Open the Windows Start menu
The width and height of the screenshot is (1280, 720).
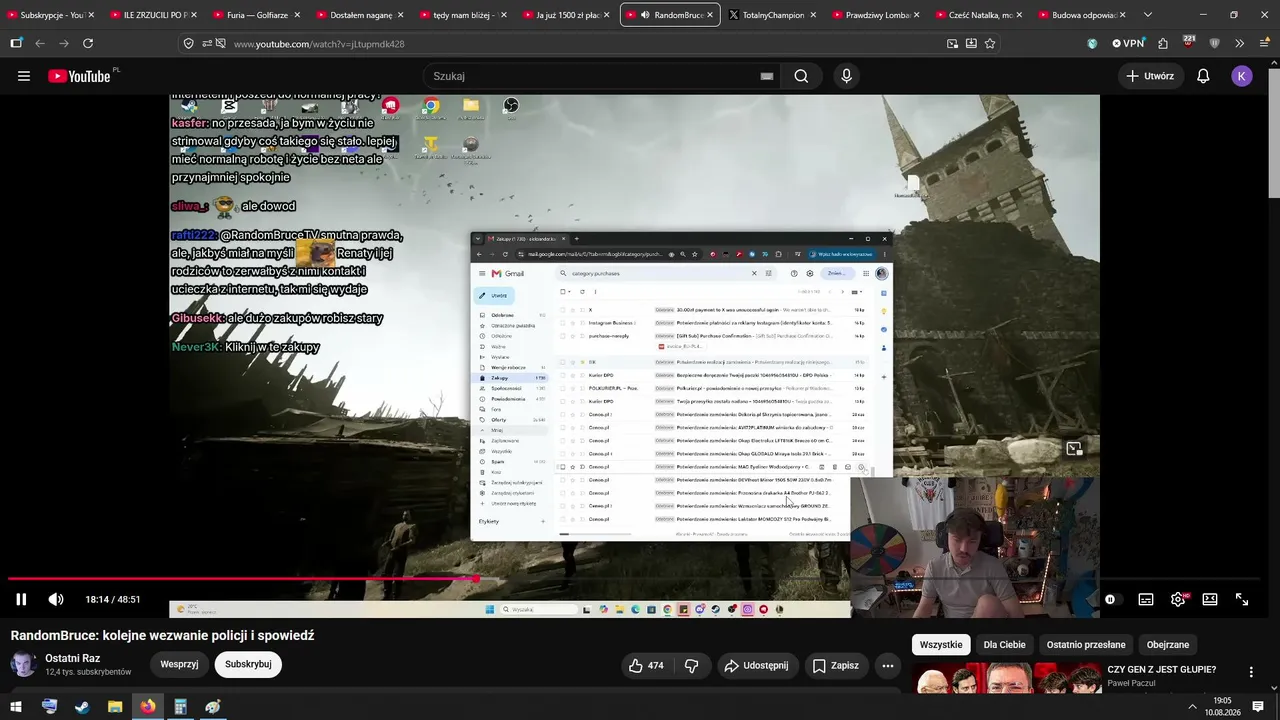(16, 707)
